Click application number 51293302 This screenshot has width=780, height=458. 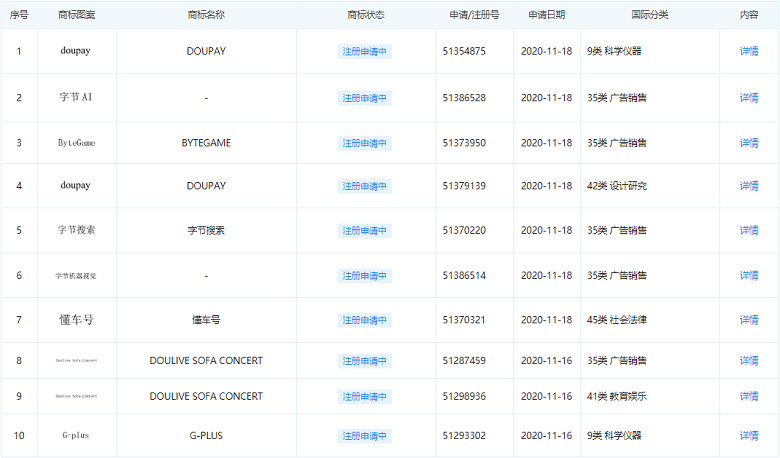coord(464,436)
